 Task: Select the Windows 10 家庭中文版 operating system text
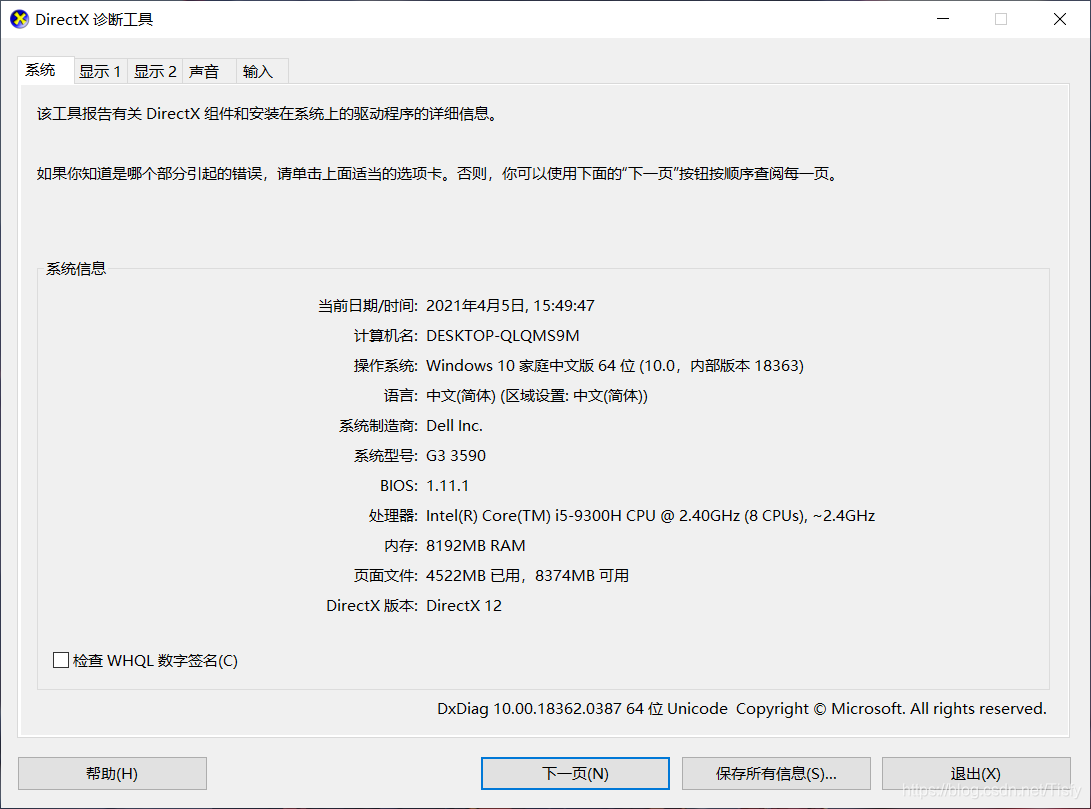614,365
